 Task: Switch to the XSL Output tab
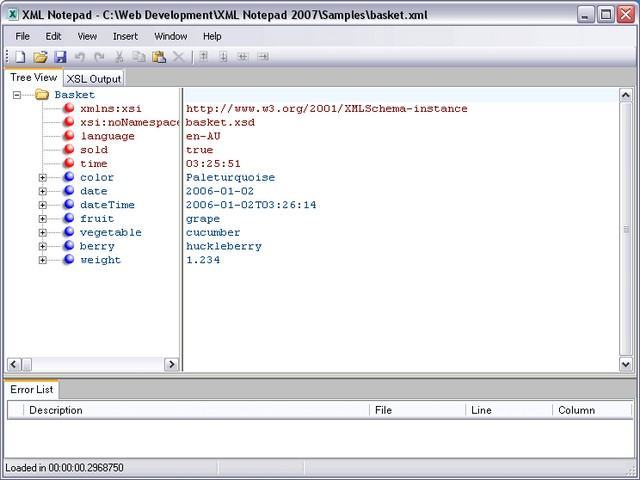[94, 78]
